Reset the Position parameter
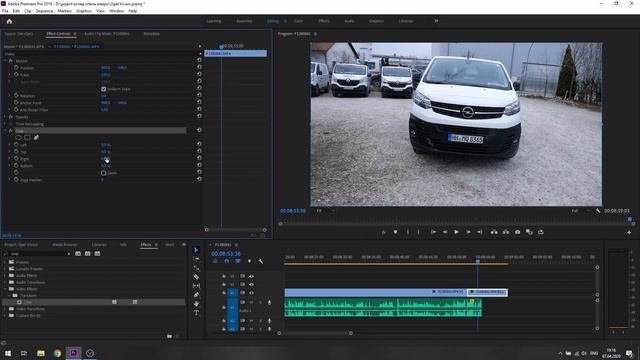 pos(199,67)
